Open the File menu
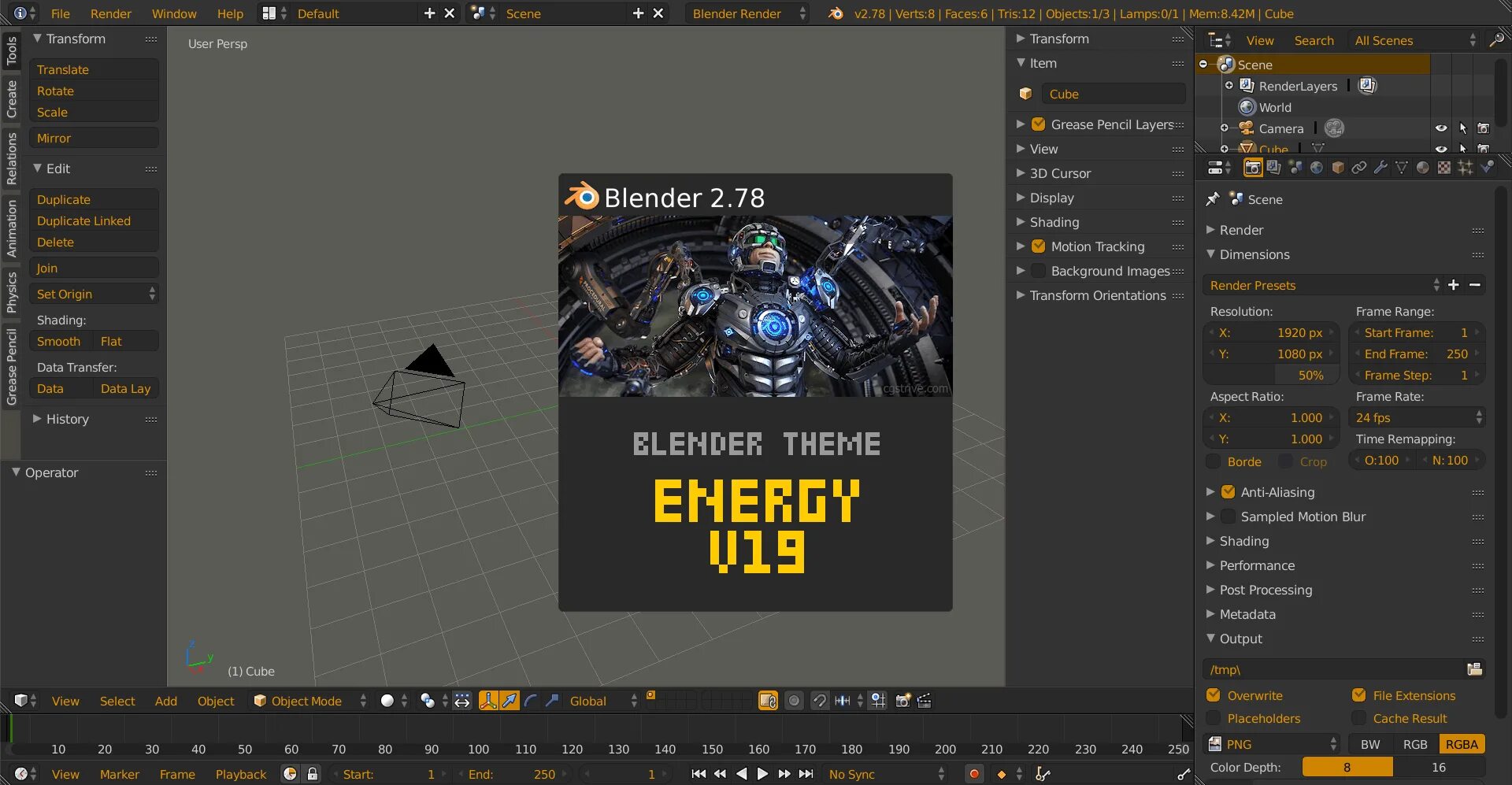 [x=61, y=13]
